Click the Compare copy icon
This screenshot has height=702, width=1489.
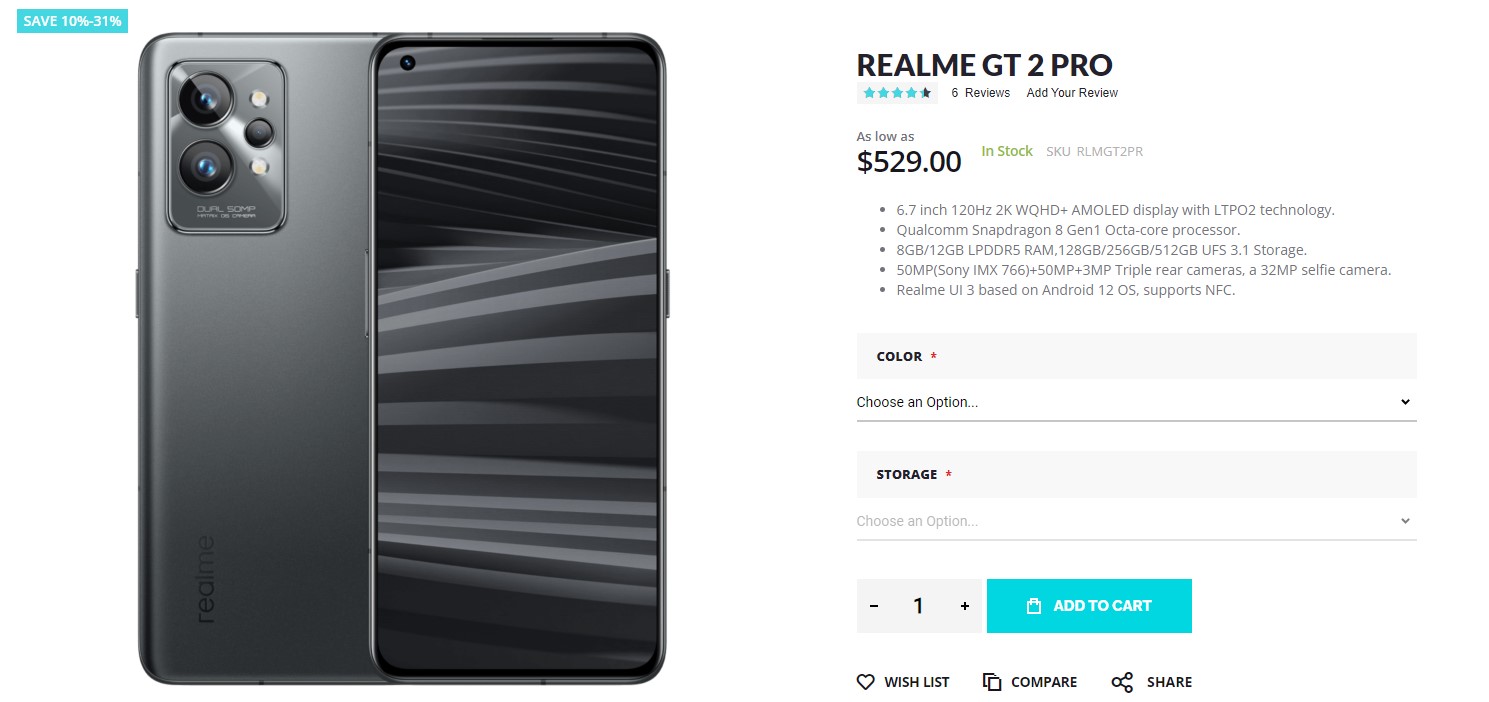[992, 681]
